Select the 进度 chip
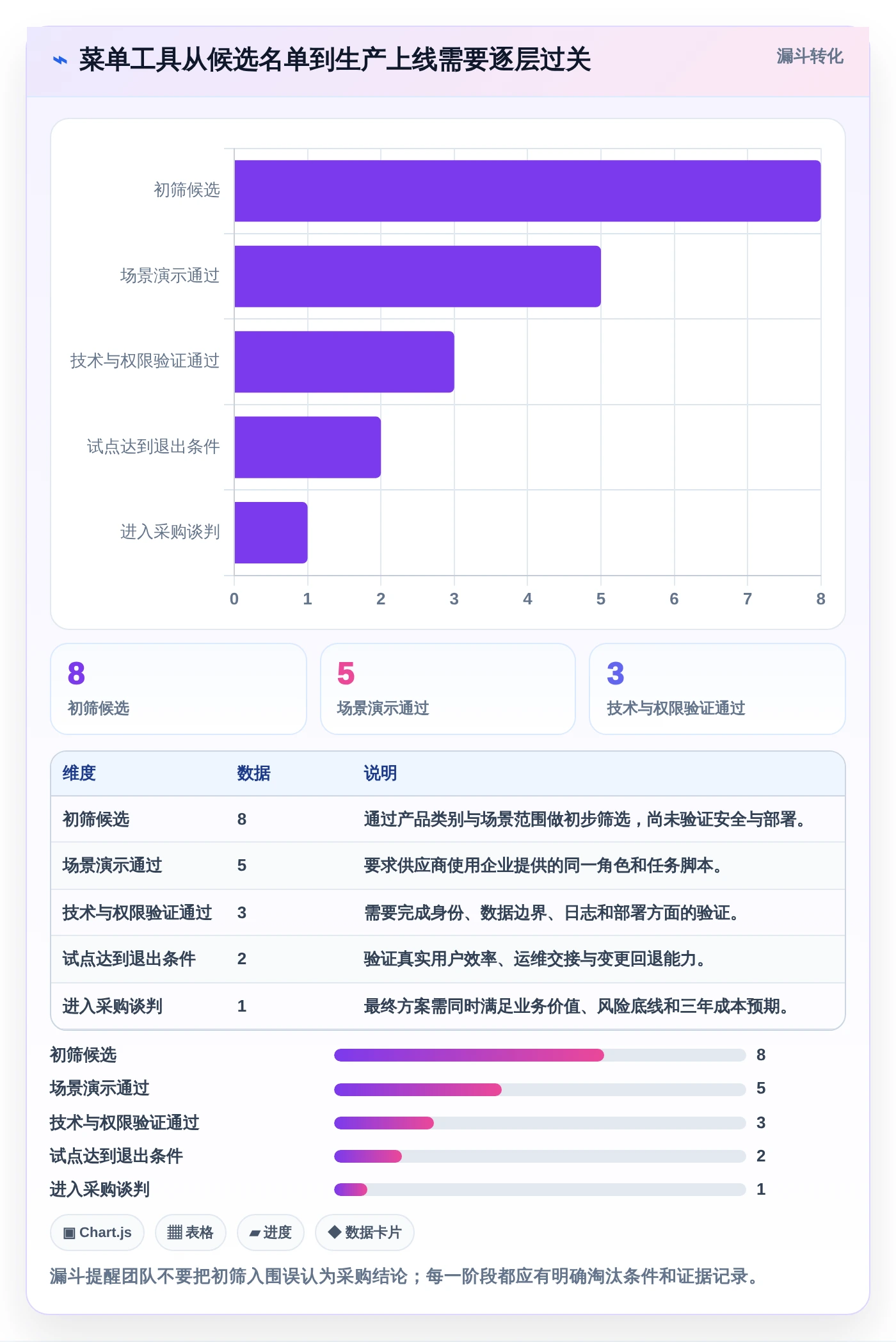896x1342 pixels. coord(270,1233)
